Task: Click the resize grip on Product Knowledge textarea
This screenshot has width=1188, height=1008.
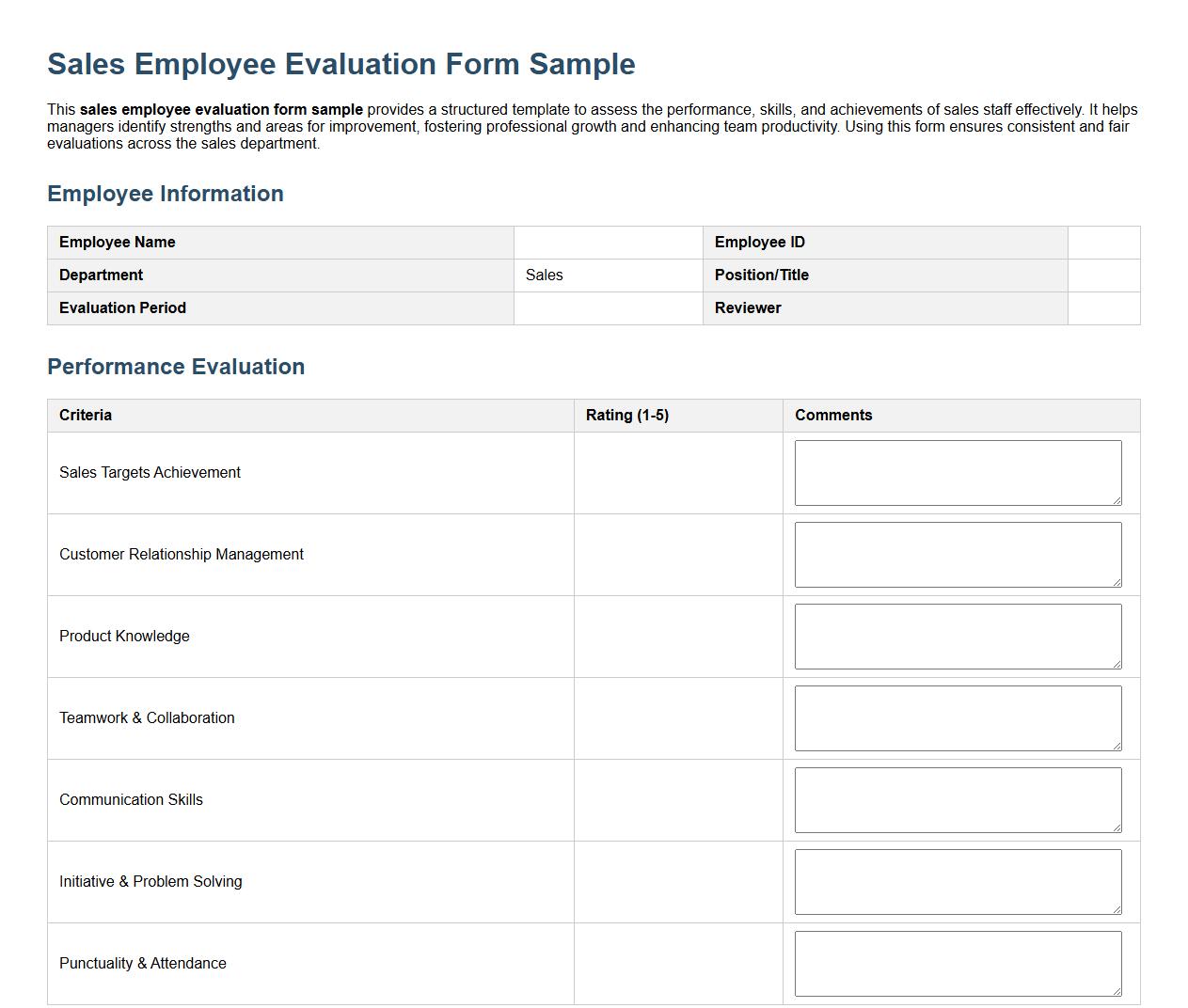Action: click(x=1117, y=665)
